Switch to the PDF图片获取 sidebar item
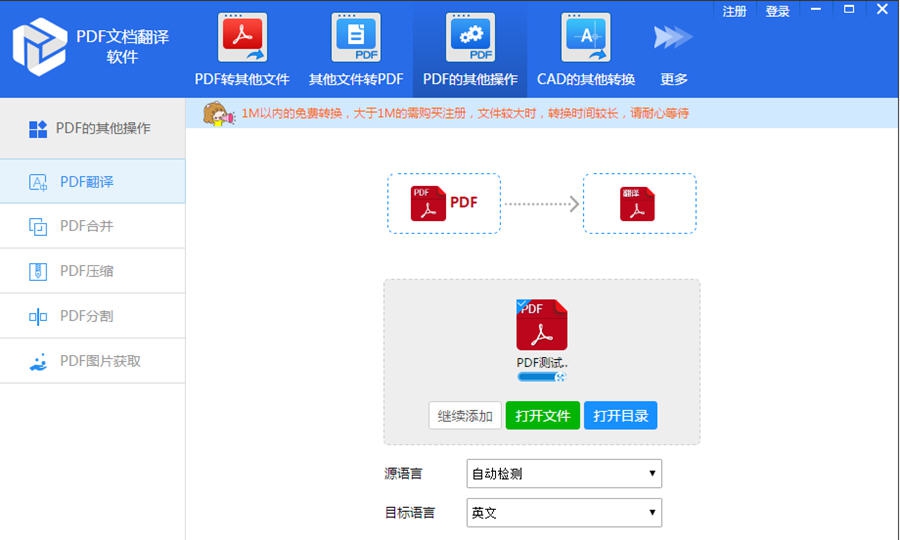 (92, 361)
